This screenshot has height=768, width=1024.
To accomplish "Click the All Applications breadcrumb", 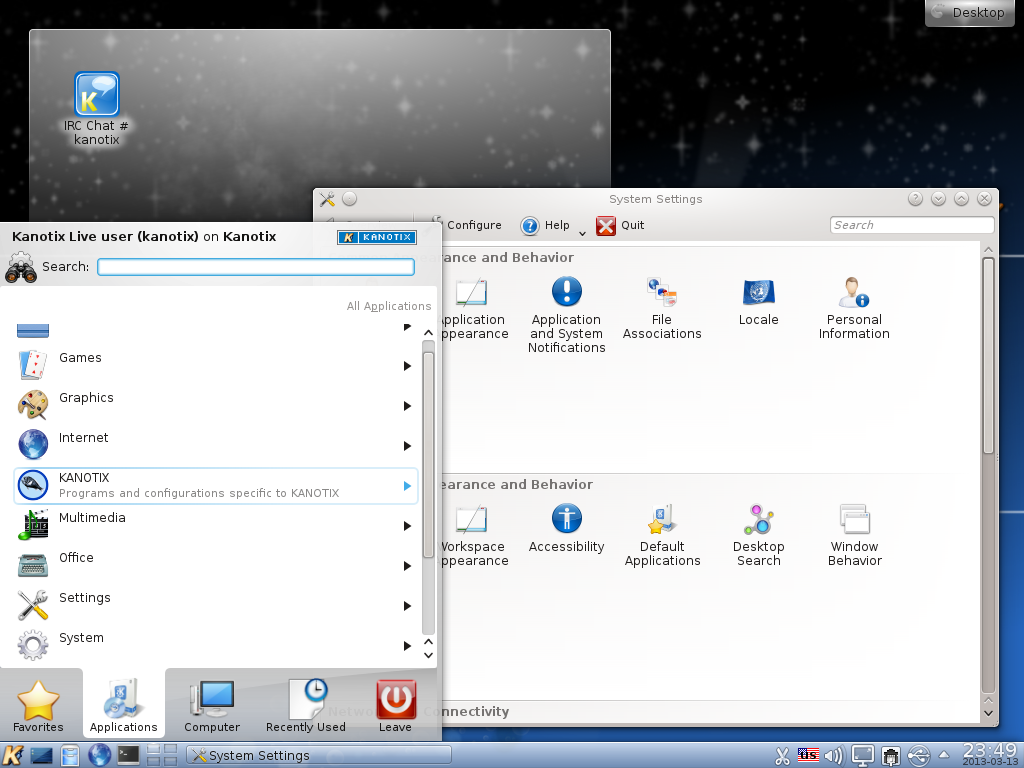I will (389, 306).
